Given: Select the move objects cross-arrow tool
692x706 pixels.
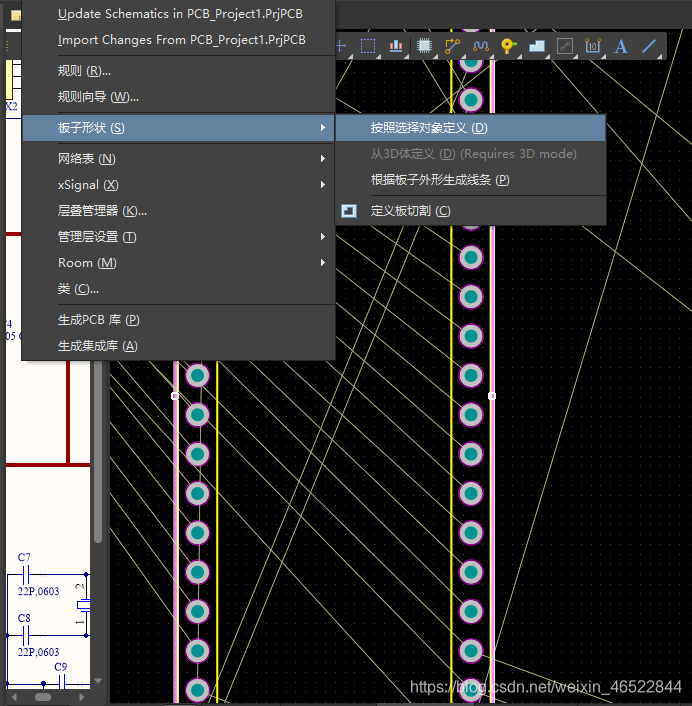Looking at the screenshot, I should (x=341, y=46).
